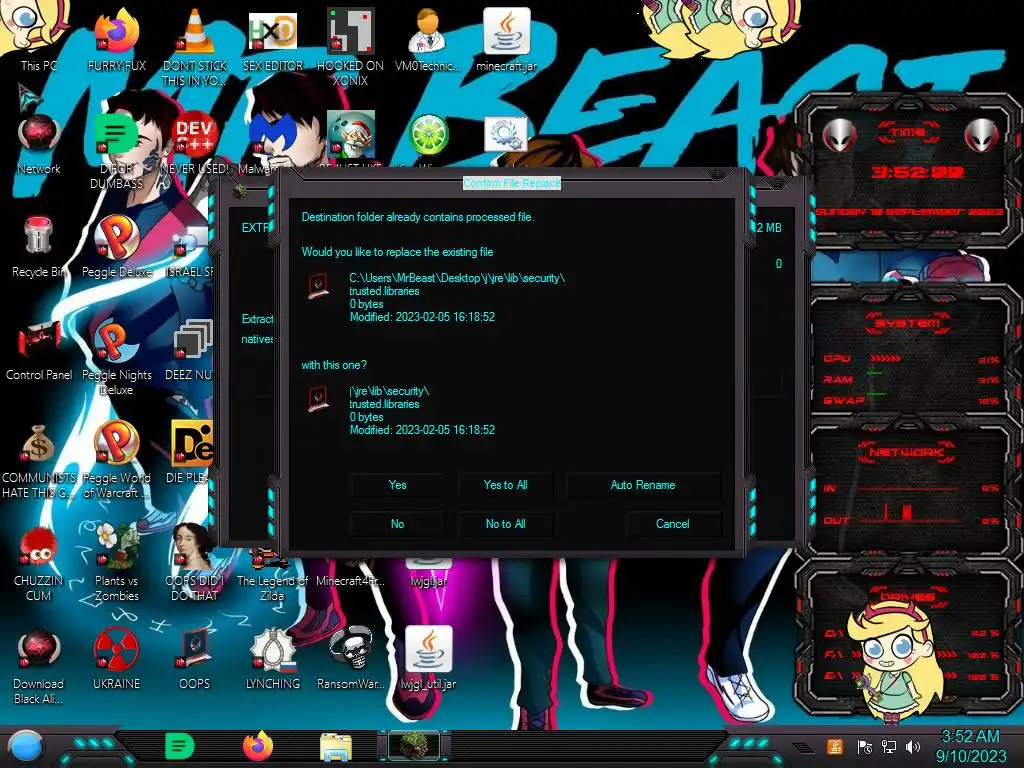Viewport: 1024px width, 768px height.
Task: Switch to Minecraft block taskbar item
Action: [x=414, y=746]
